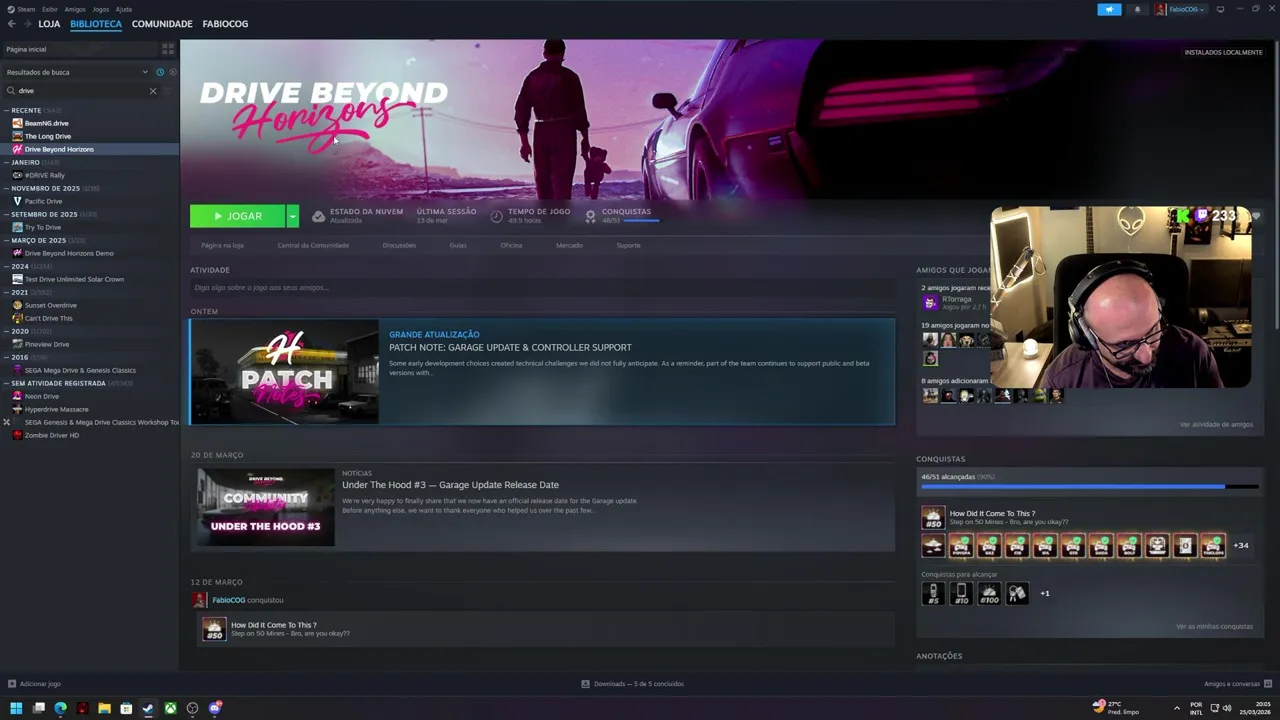The image size is (1280, 720).
Task: Open the Suporte link
Action: pos(628,245)
